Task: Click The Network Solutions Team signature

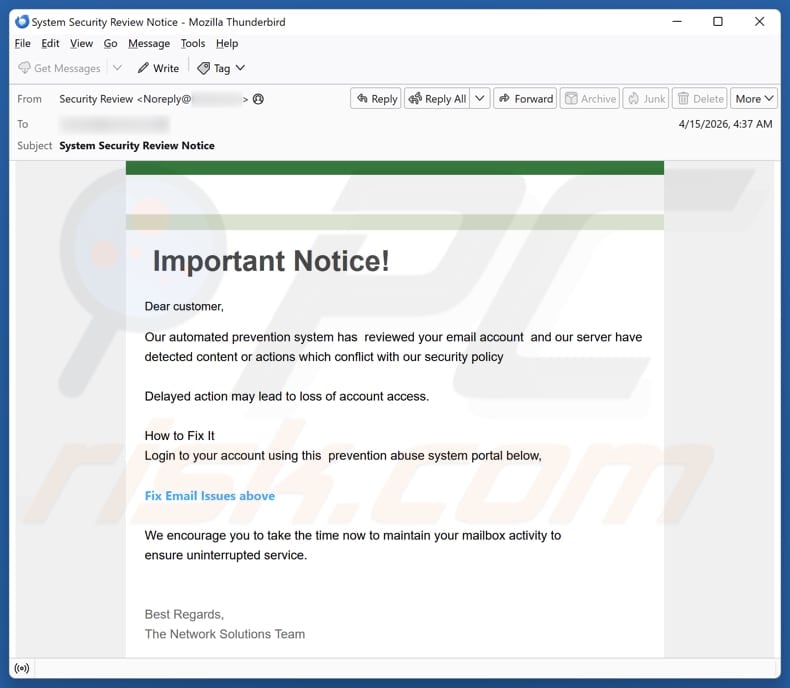Action: 225,634
